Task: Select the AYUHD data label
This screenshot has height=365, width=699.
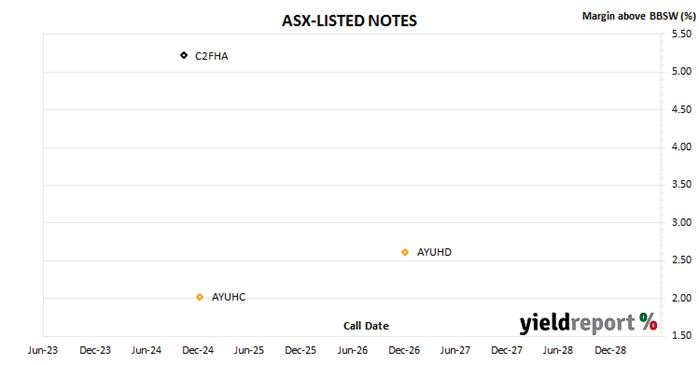Action: (x=434, y=252)
